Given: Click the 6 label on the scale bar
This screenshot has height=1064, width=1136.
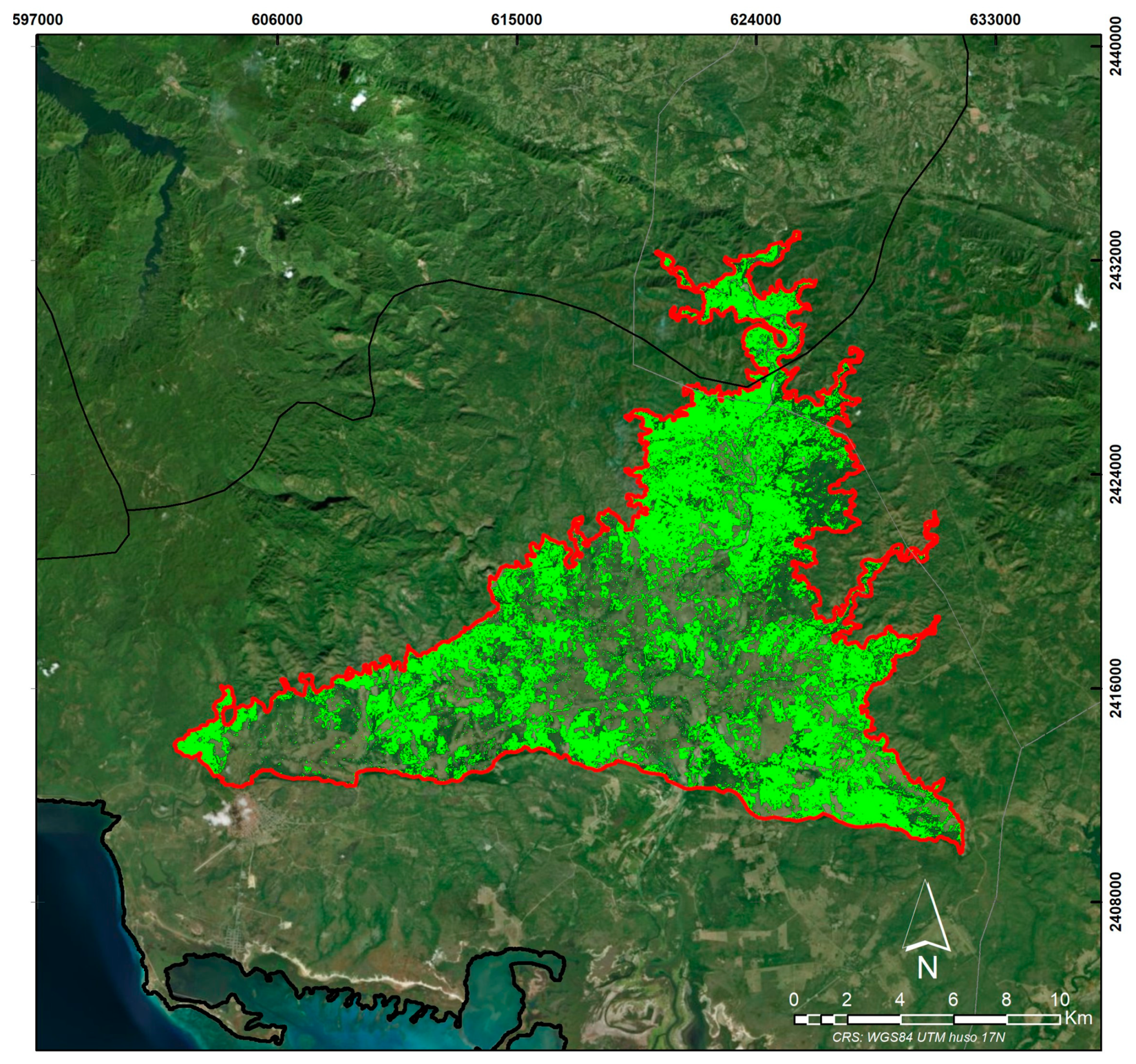Looking at the screenshot, I should click(x=953, y=999).
